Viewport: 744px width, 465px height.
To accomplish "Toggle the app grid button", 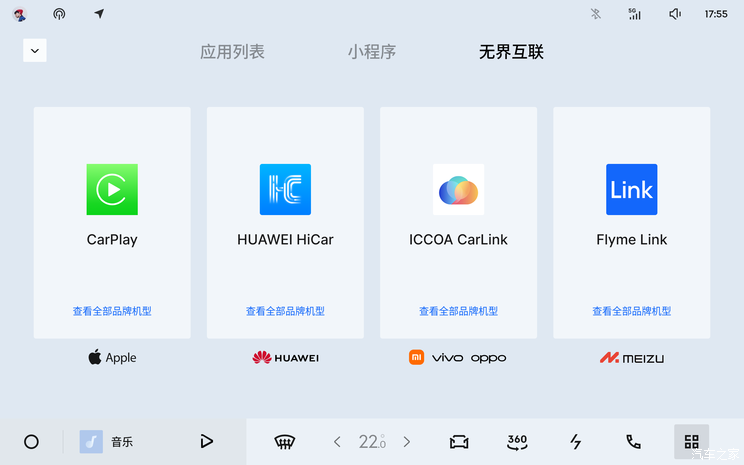I will coord(691,442).
